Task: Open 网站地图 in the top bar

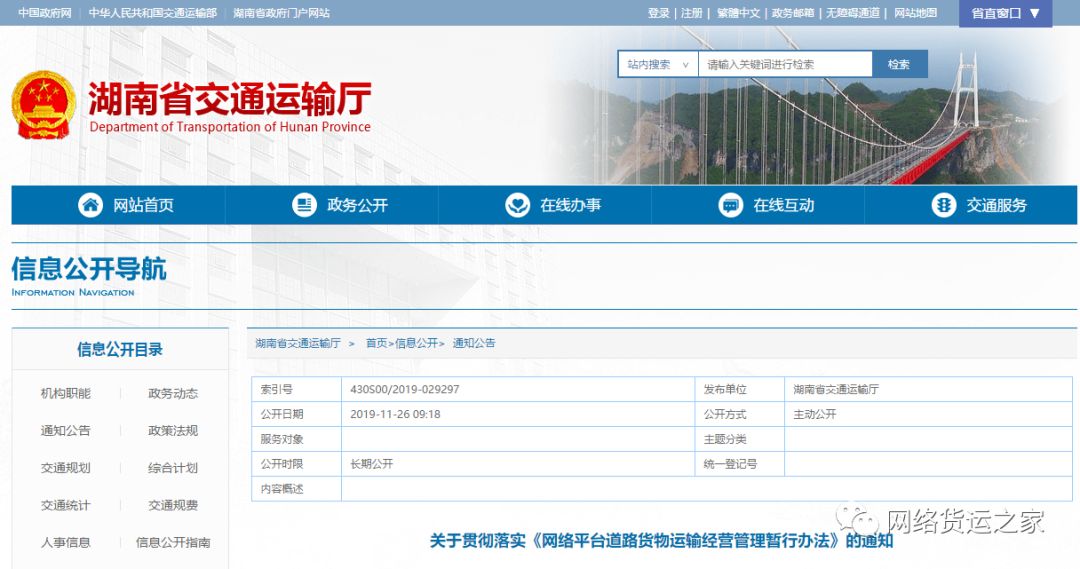Action: tap(915, 13)
